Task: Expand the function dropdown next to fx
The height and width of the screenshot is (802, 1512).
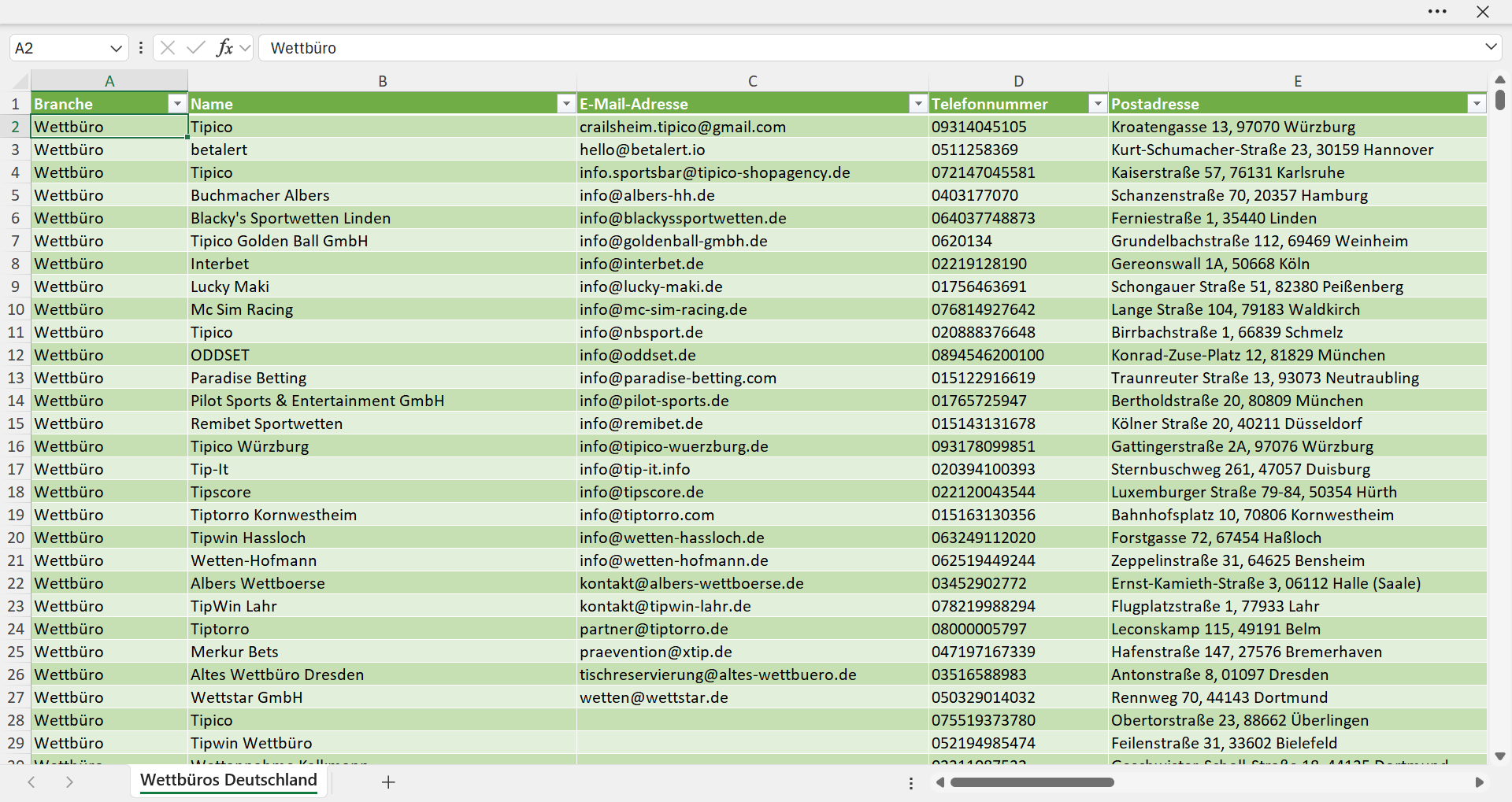Action: tap(245, 48)
